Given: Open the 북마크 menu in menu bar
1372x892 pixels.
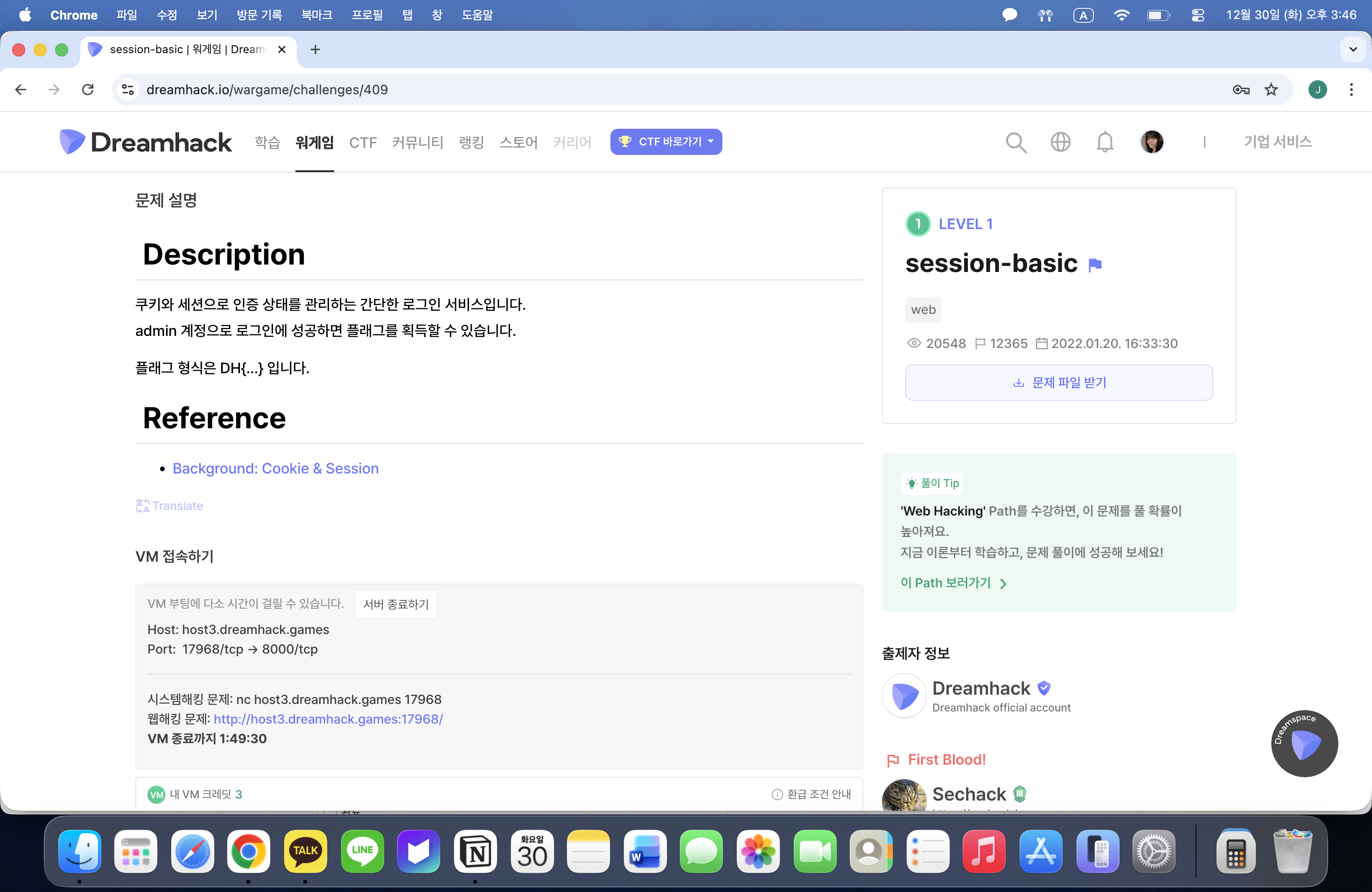Looking at the screenshot, I should [x=316, y=15].
